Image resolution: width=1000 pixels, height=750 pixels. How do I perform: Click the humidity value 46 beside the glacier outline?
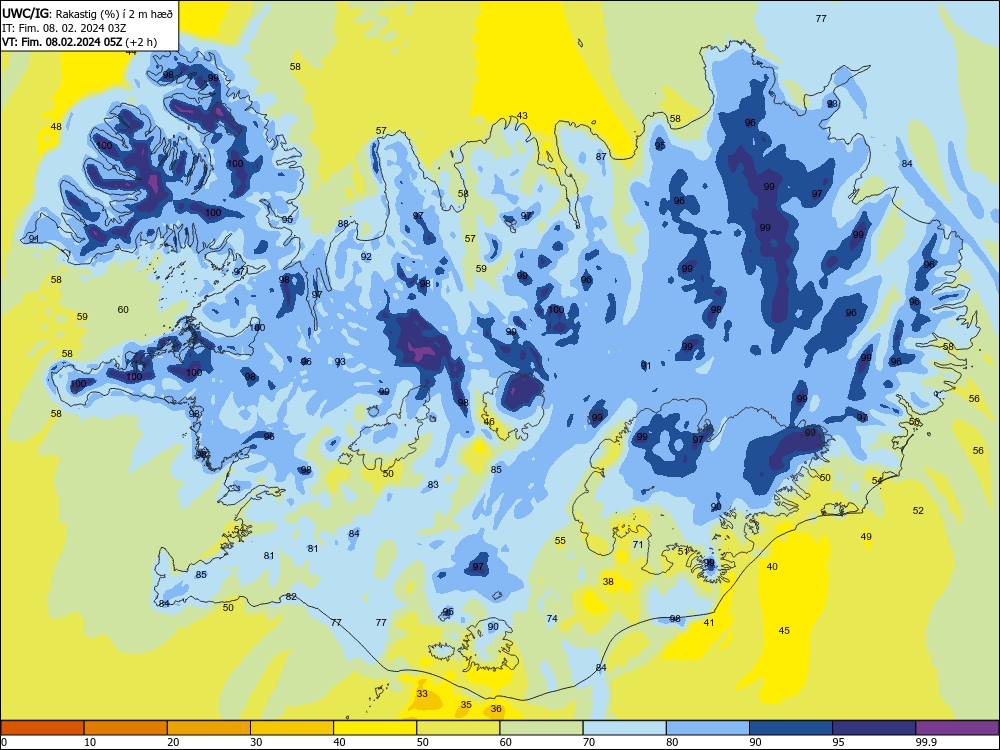pos(489,421)
